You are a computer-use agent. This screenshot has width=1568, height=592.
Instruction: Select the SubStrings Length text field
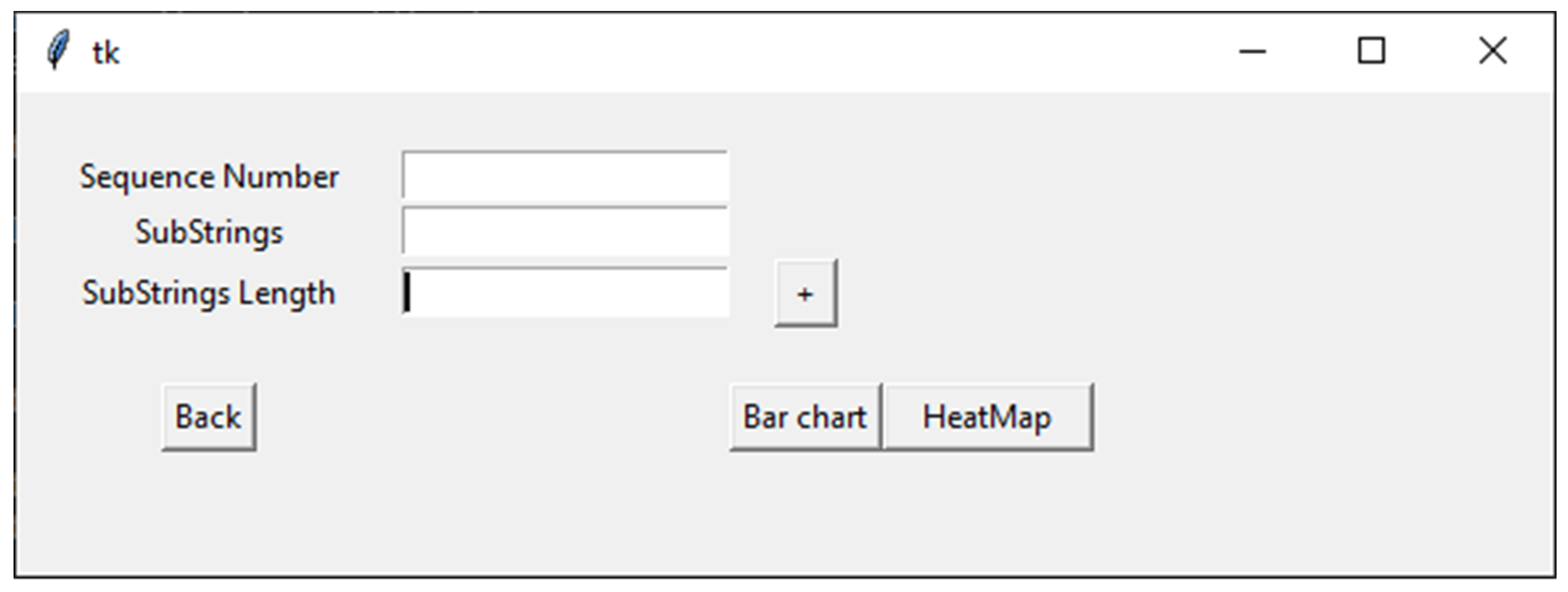point(564,293)
